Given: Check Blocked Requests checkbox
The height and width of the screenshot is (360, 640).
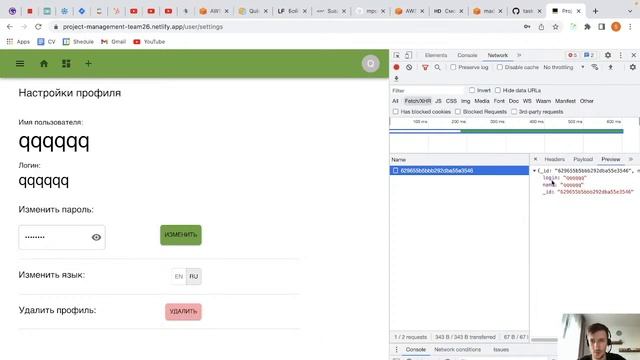Looking at the screenshot, I should click(458, 111).
